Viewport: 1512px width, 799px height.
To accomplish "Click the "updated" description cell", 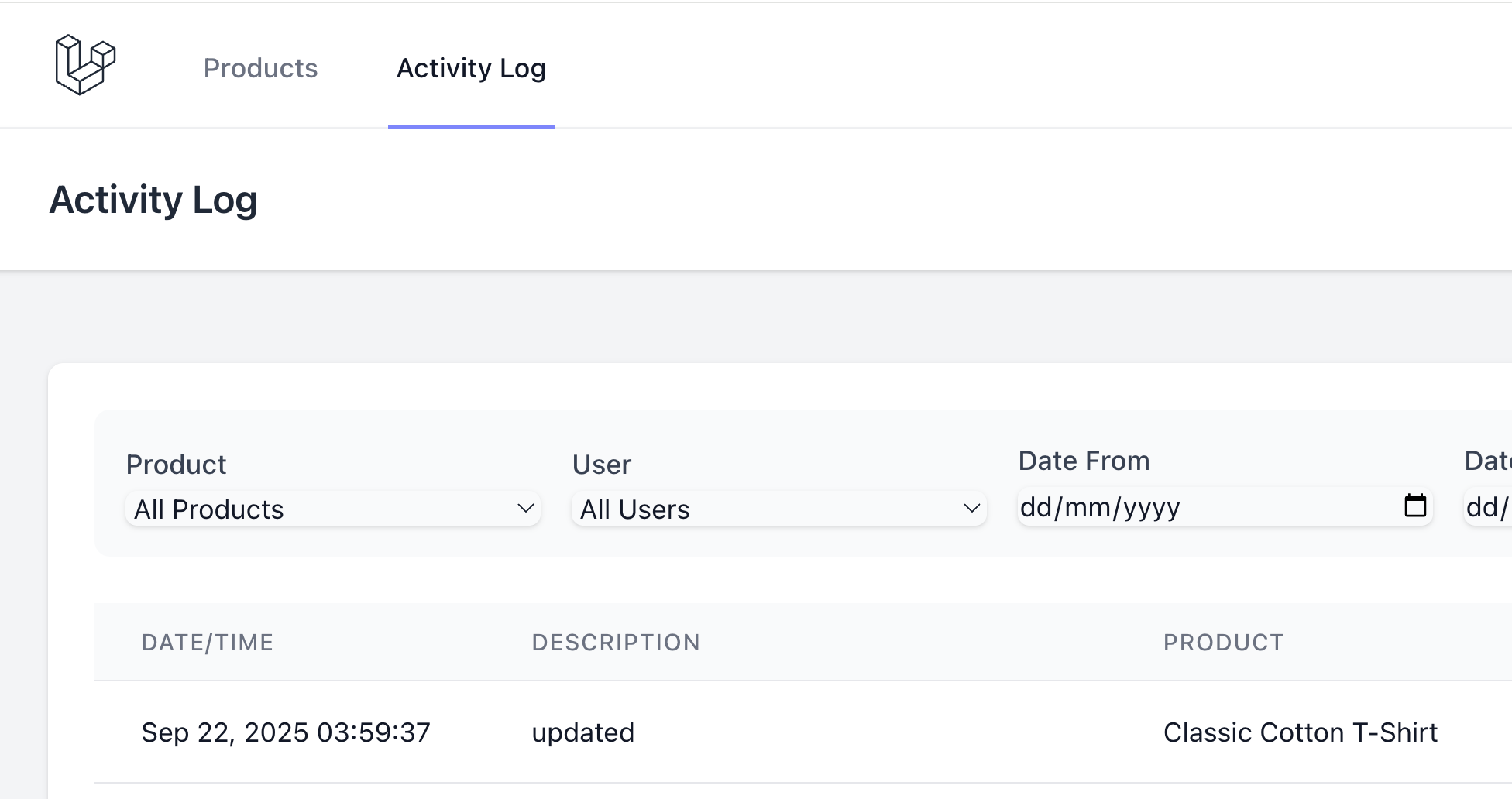I will pos(582,732).
